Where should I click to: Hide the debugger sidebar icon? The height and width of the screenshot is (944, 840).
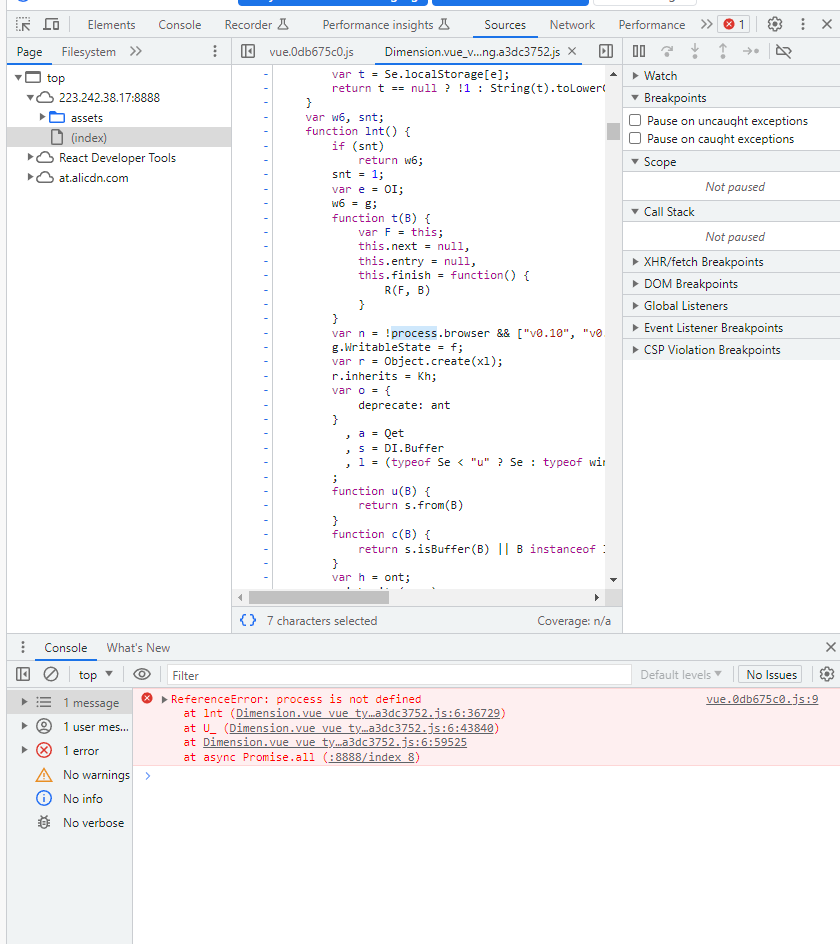coord(606,51)
